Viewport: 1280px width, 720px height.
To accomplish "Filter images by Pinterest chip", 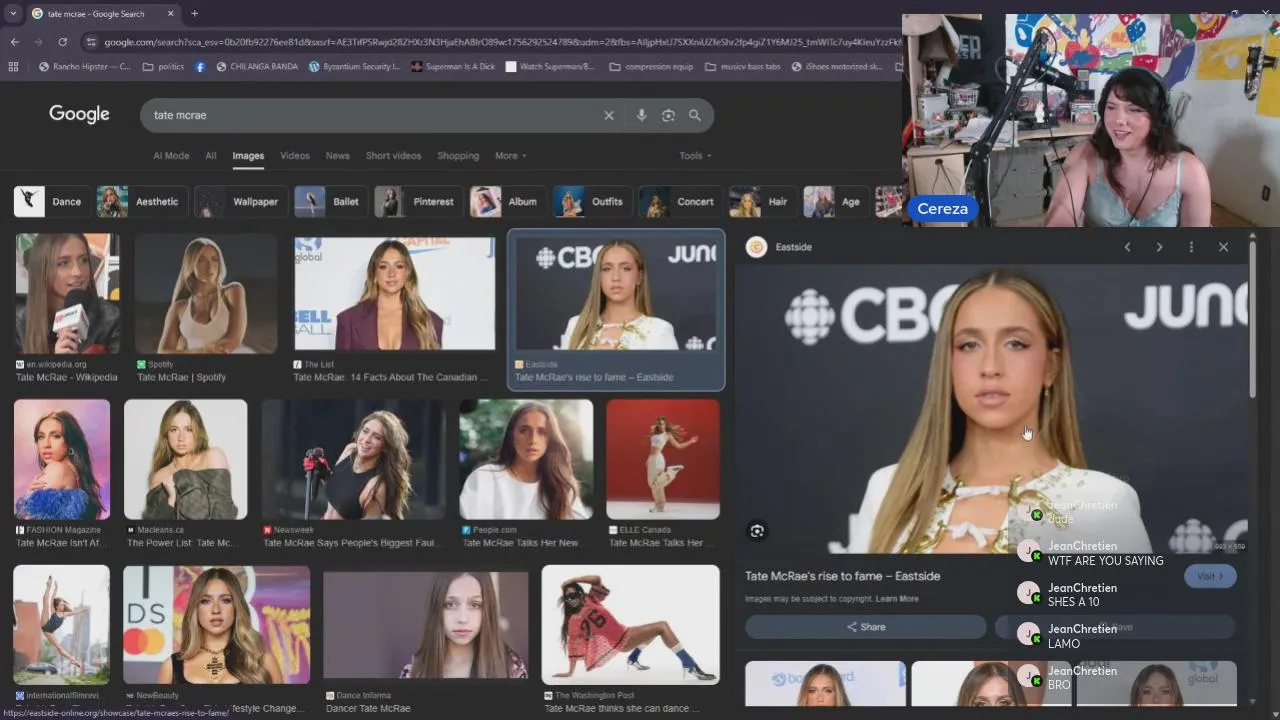I will tap(418, 202).
